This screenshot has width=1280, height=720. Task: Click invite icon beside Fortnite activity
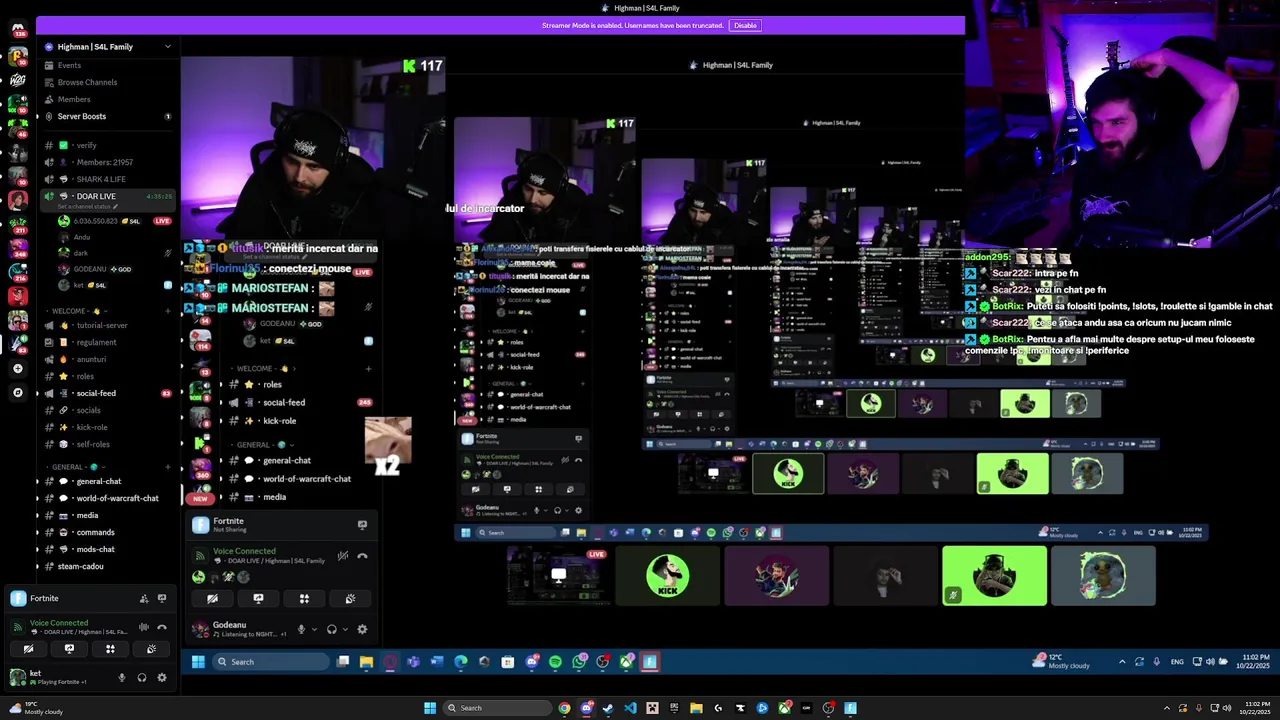coord(144,598)
